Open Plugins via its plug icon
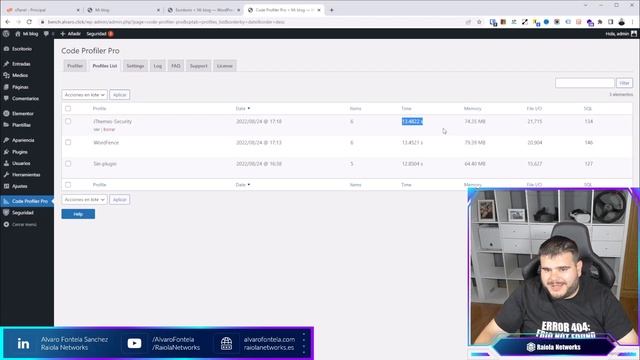640x360 pixels. click(6, 151)
